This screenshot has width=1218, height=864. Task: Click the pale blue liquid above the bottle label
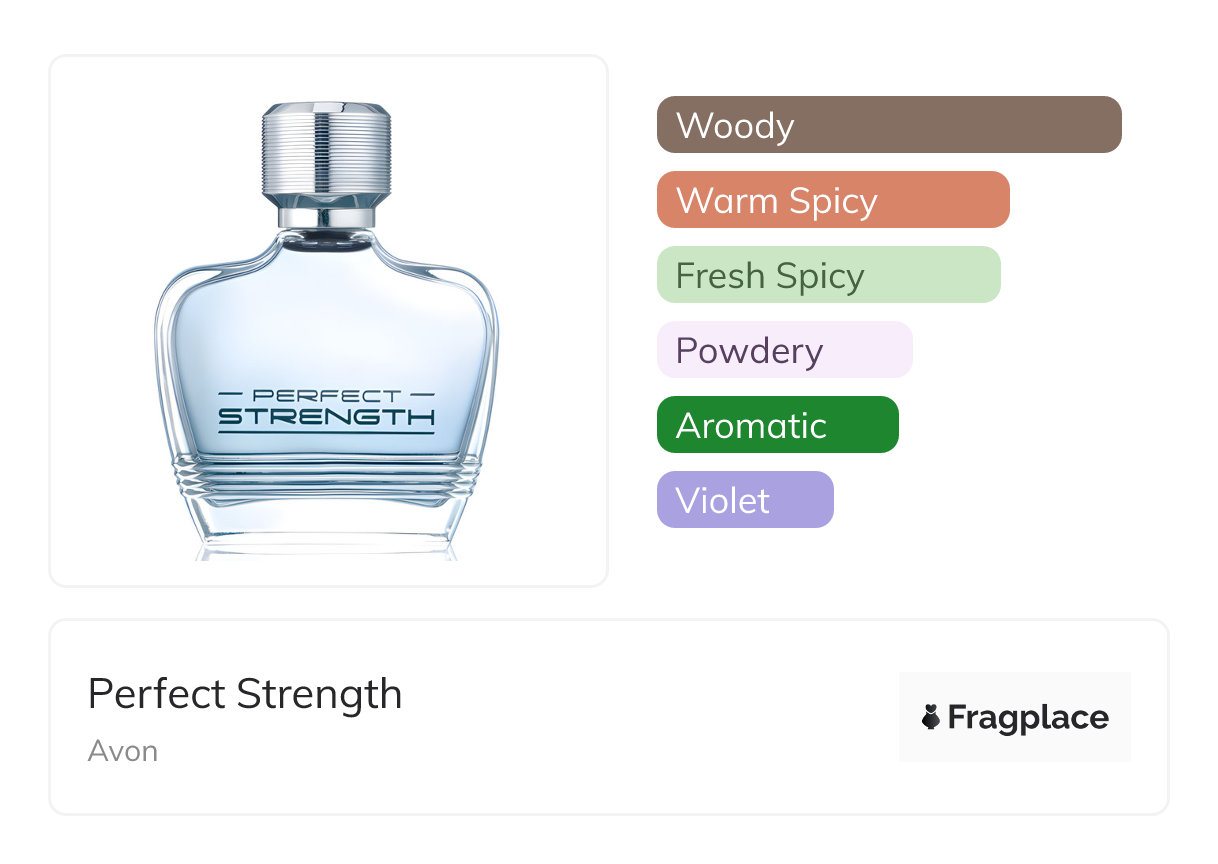tap(326, 320)
